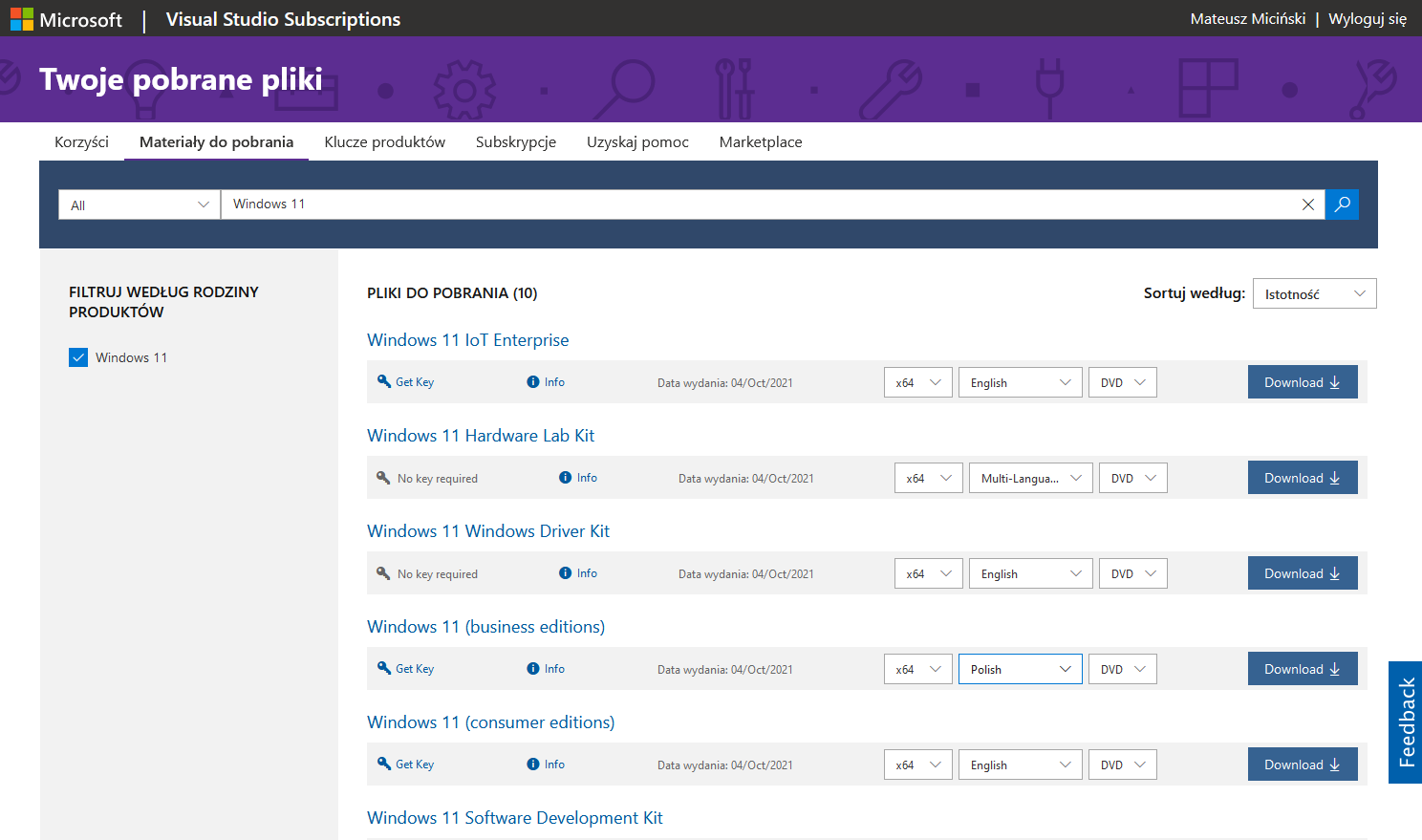Viewport: 1422px width, 840px height.
Task: Click info icon for Hardware Lab Kit
Action: [566, 478]
